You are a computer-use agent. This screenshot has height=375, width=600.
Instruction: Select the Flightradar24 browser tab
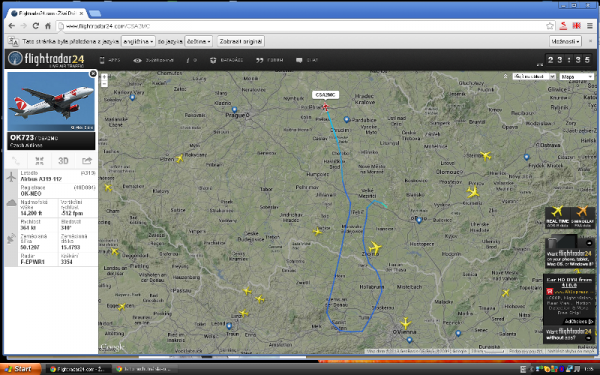(x=46, y=13)
